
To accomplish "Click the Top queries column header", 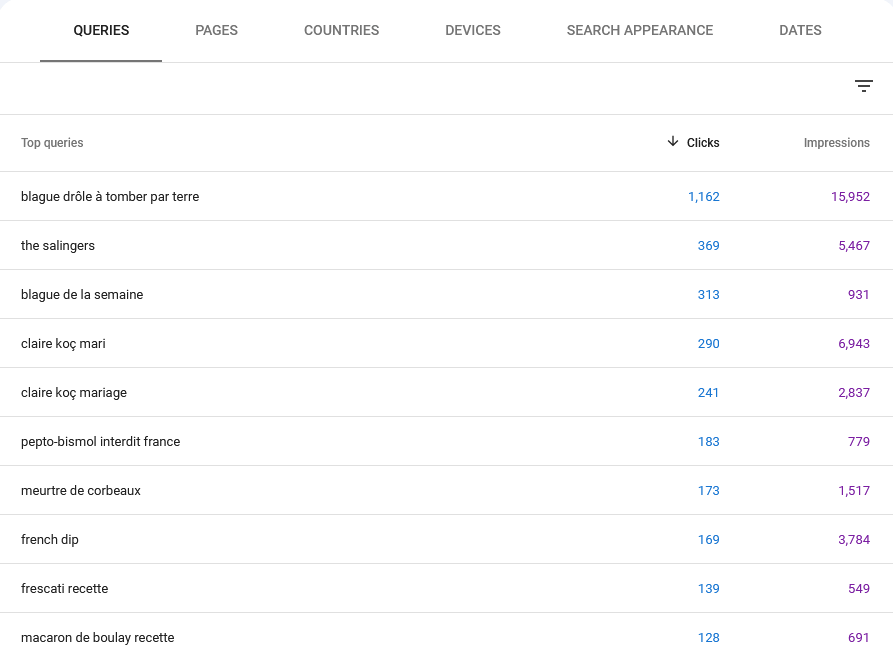I will 52,142.
